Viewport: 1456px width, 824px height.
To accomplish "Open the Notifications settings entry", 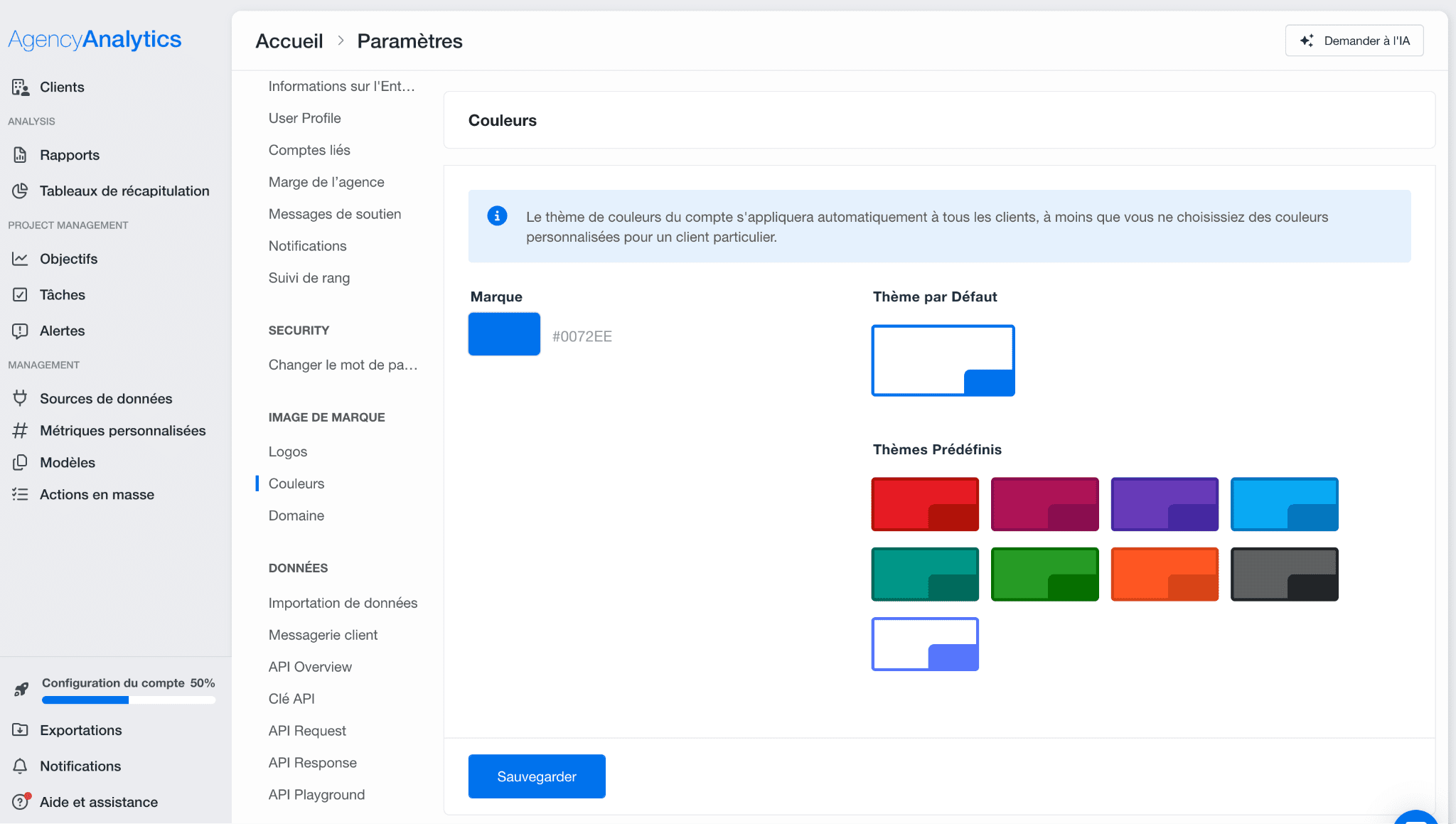I will tap(307, 245).
